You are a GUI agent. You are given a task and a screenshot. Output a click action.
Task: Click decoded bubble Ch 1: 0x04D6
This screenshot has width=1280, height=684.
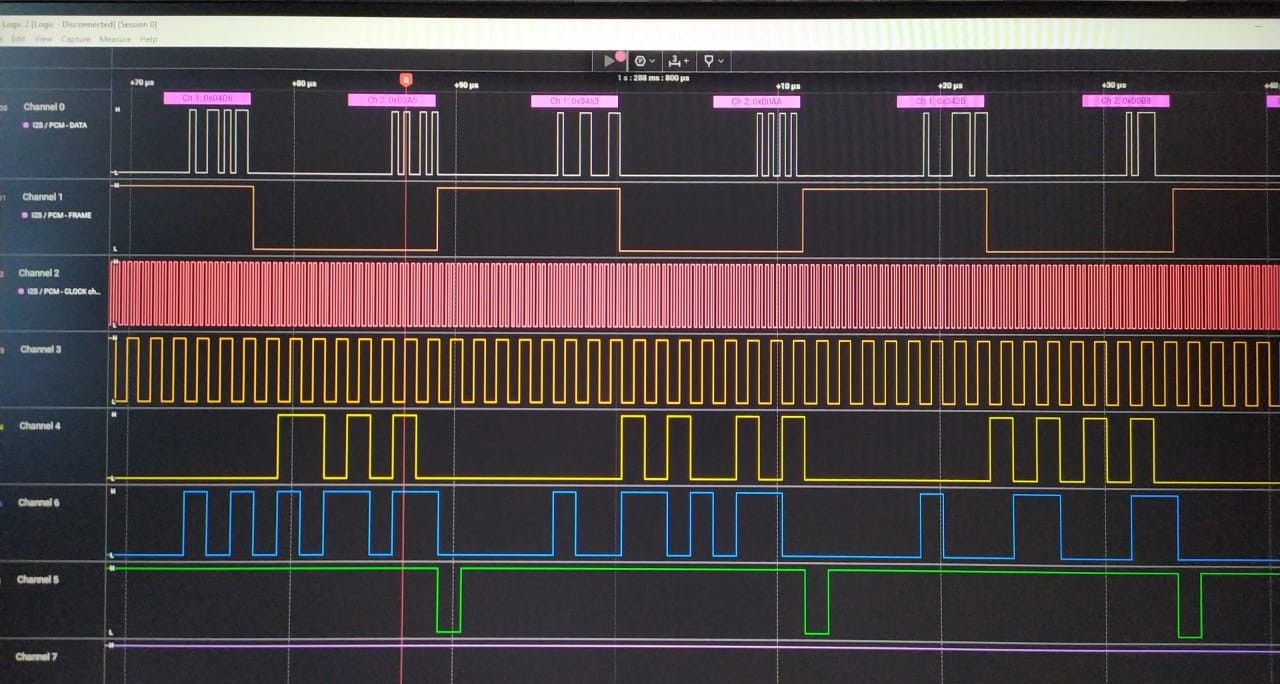click(x=207, y=98)
